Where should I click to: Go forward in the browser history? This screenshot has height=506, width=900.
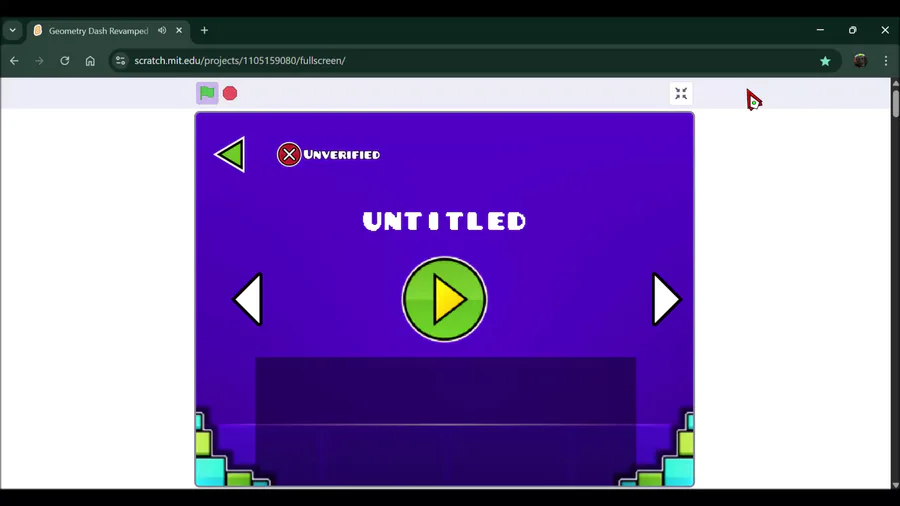(x=39, y=61)
